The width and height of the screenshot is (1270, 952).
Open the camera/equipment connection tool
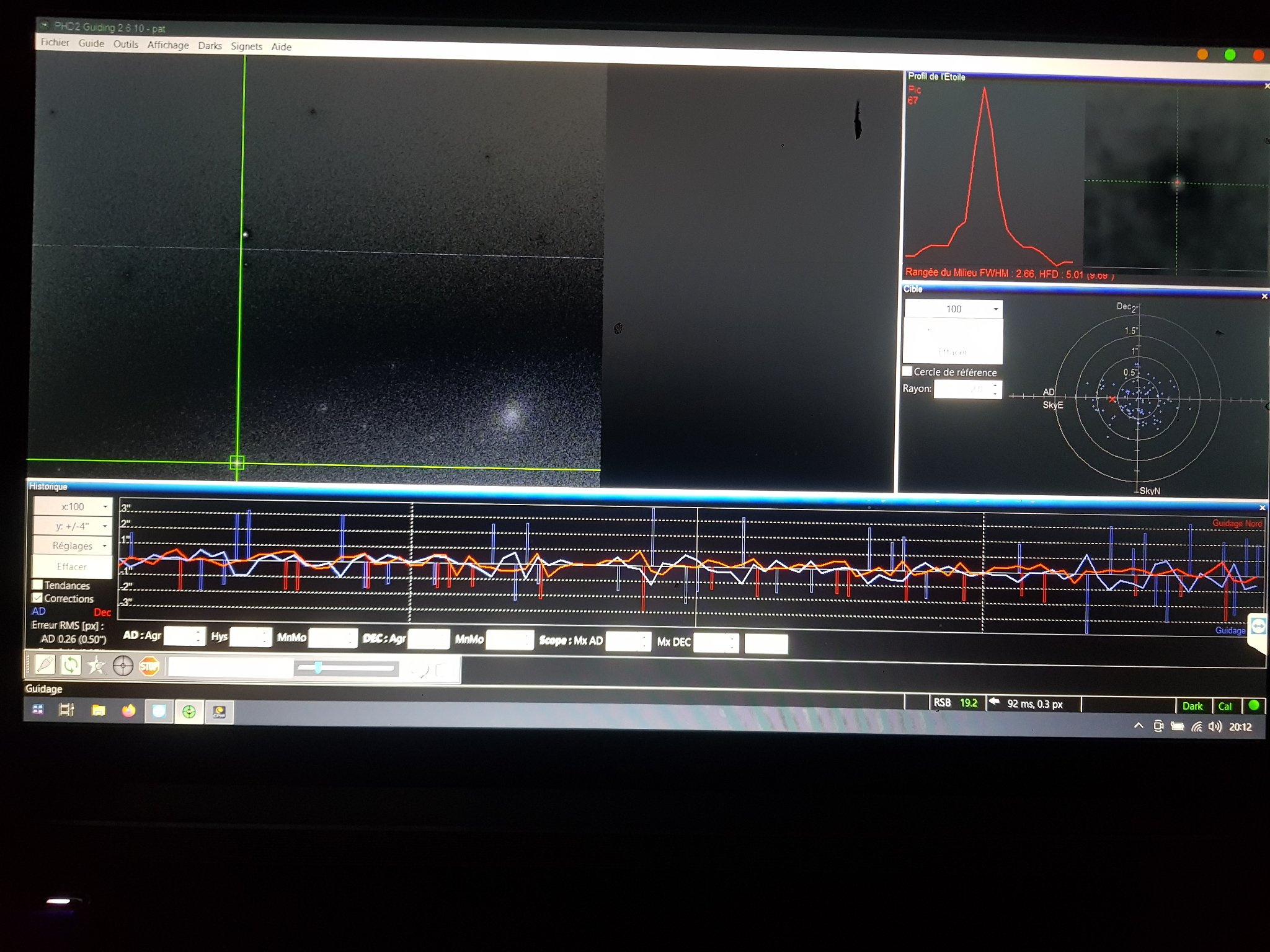(45, 665)
